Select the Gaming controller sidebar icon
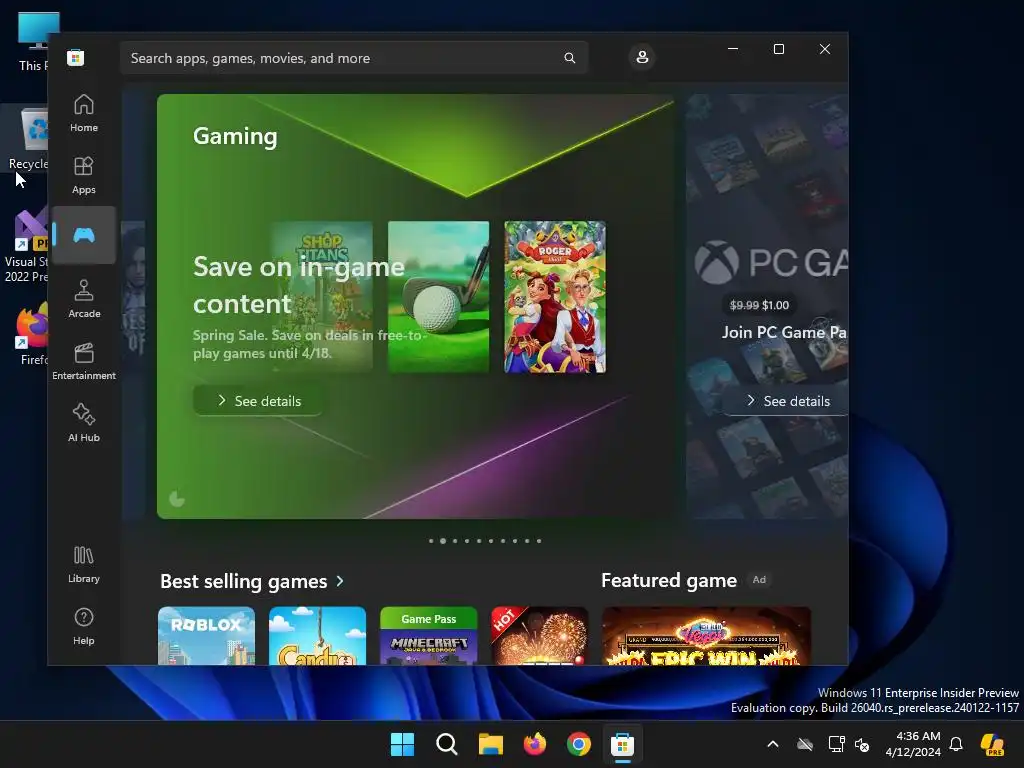This screenshot has width=1024, height=768. (x=84, y=235)
